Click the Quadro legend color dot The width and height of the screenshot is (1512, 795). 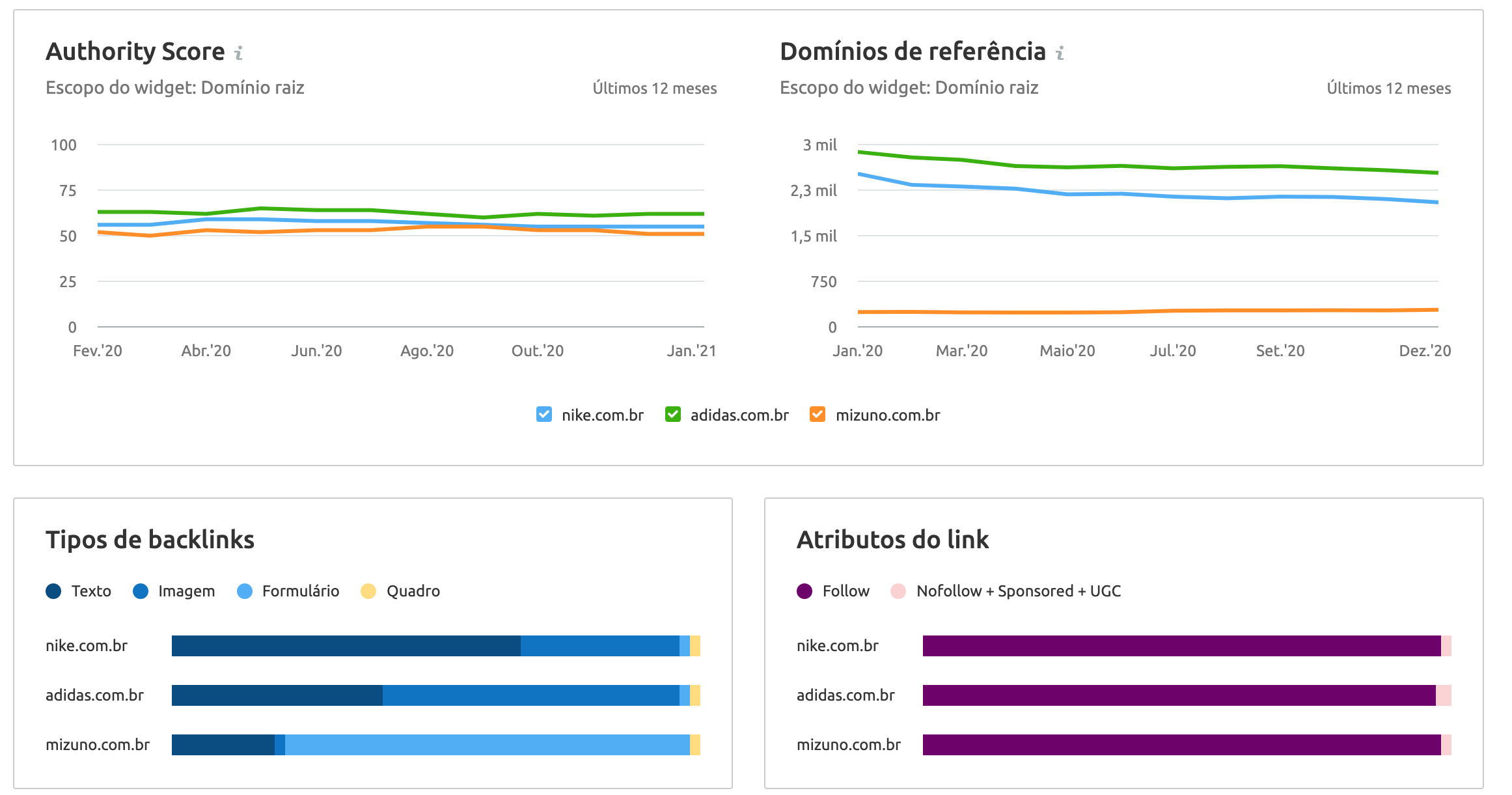(368, 591)
